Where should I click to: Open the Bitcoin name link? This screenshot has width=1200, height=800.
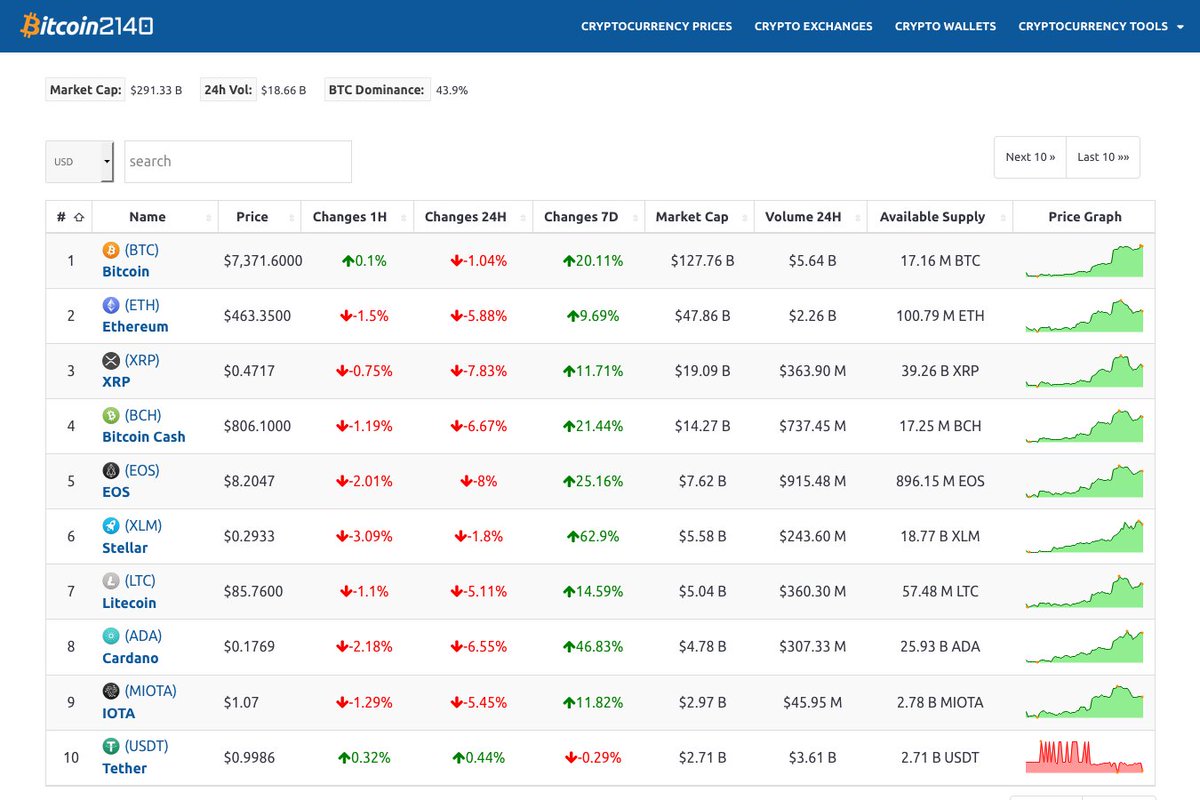[126, 271]
